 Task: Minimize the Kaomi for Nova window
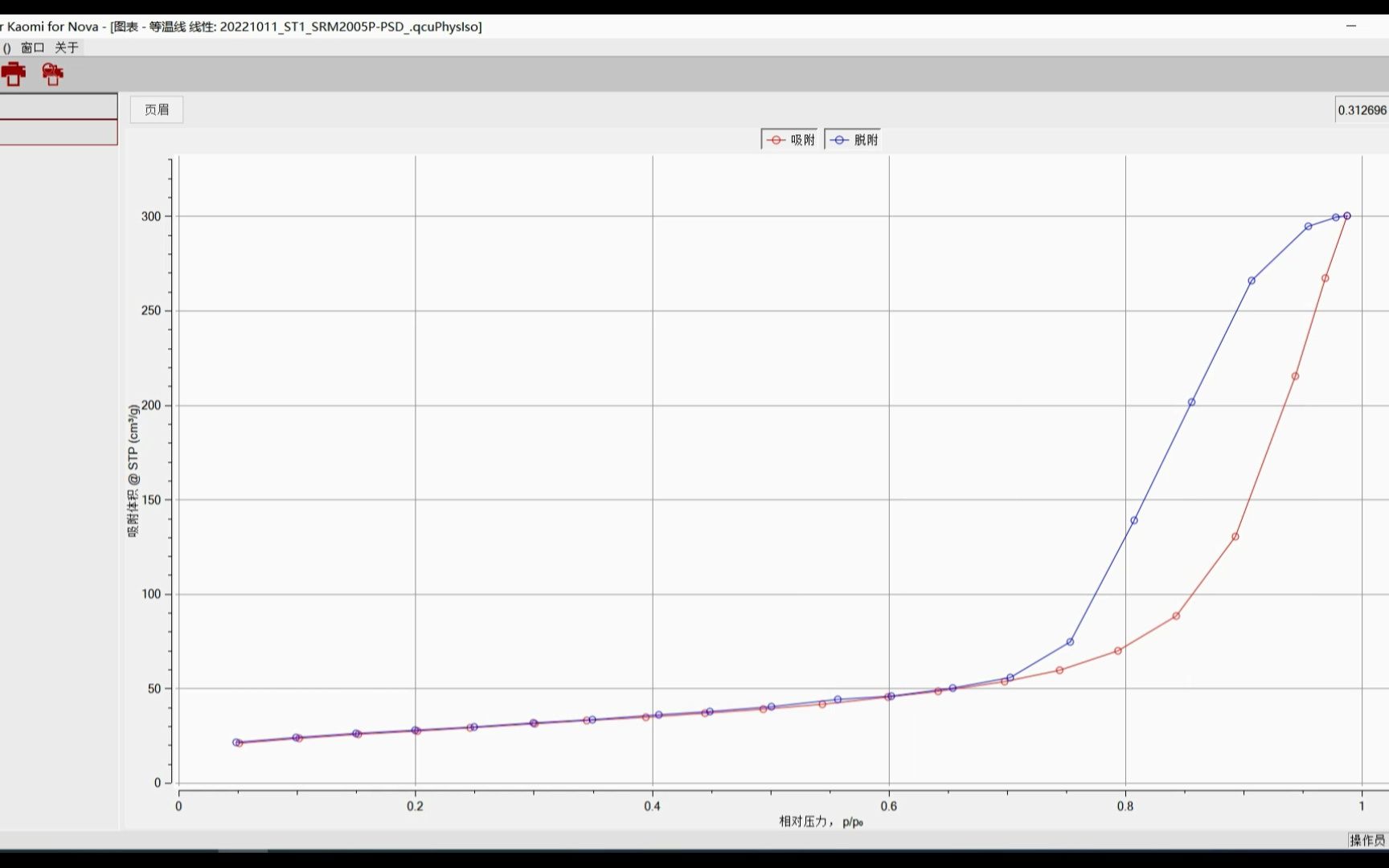(x=1351, y=26)
